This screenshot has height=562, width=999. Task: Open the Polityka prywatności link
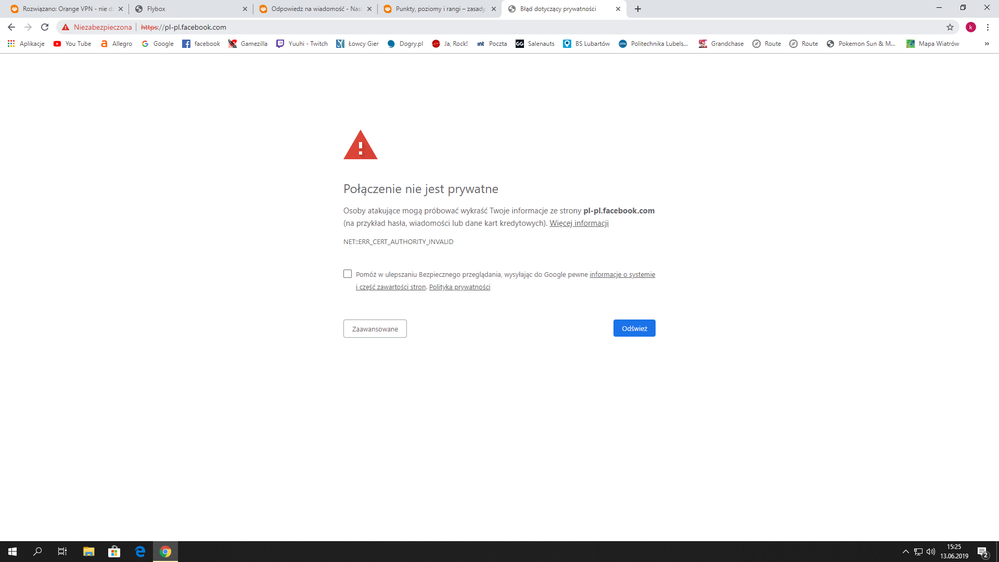tap(459, 287)
